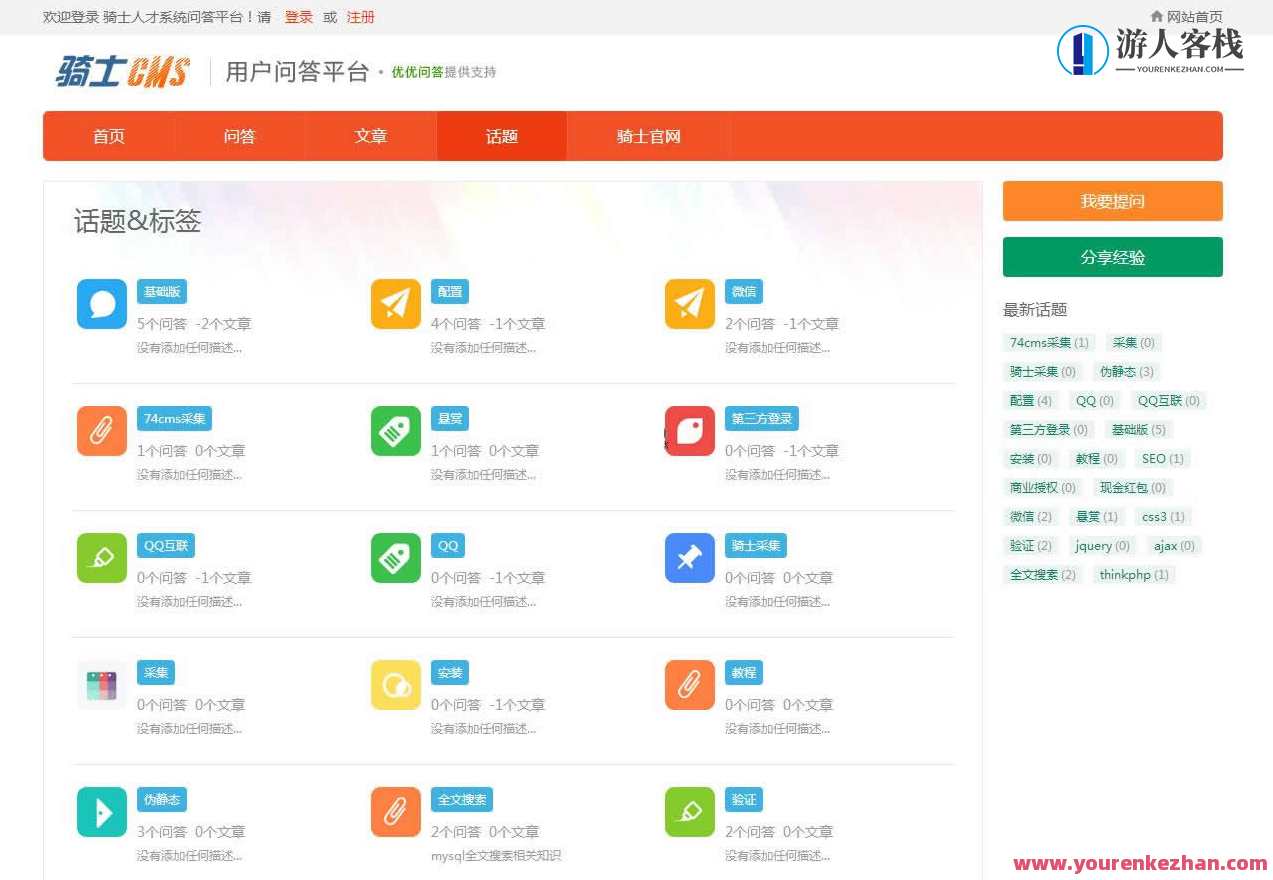Click the 分享经验 button
The height and width of the screenshot is (880, 1273).
pyautogui.click(x=1112, y=257)
